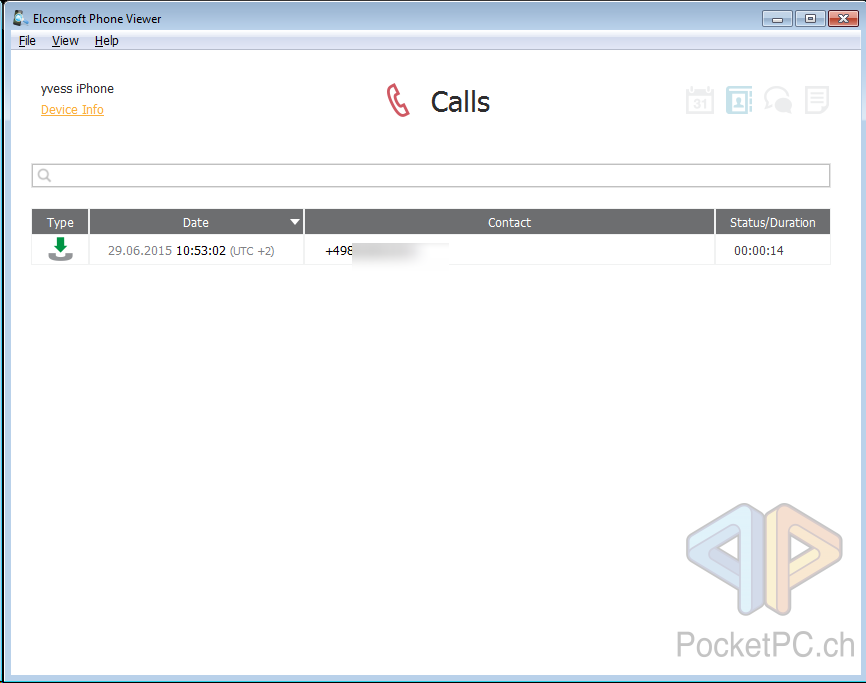Click the Elcomsoft Phone Viewer title icon
The image size is (866, 683).
[x=20, y=18]
